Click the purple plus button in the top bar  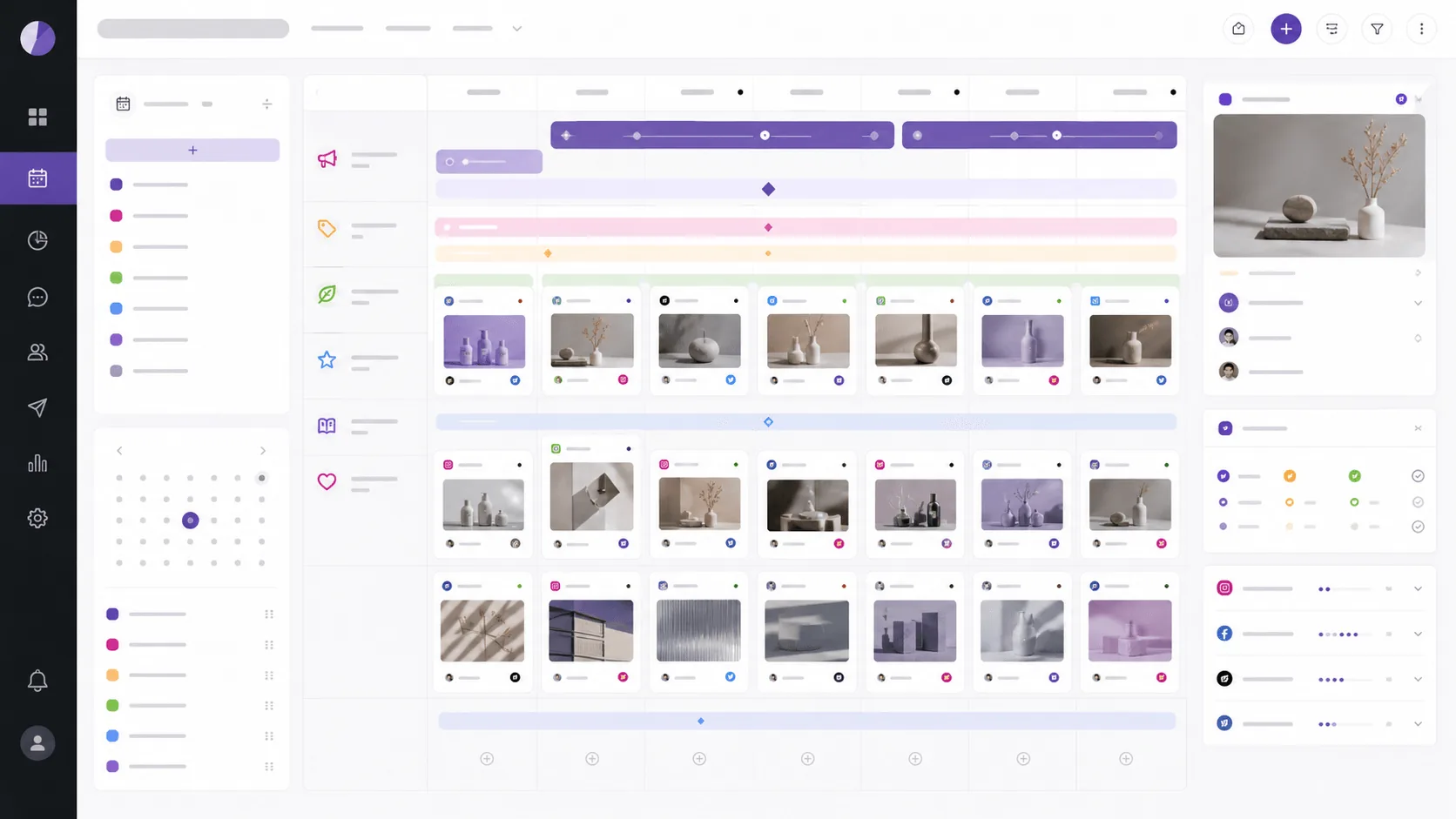pyautogui.click(x=1285, y=29)
